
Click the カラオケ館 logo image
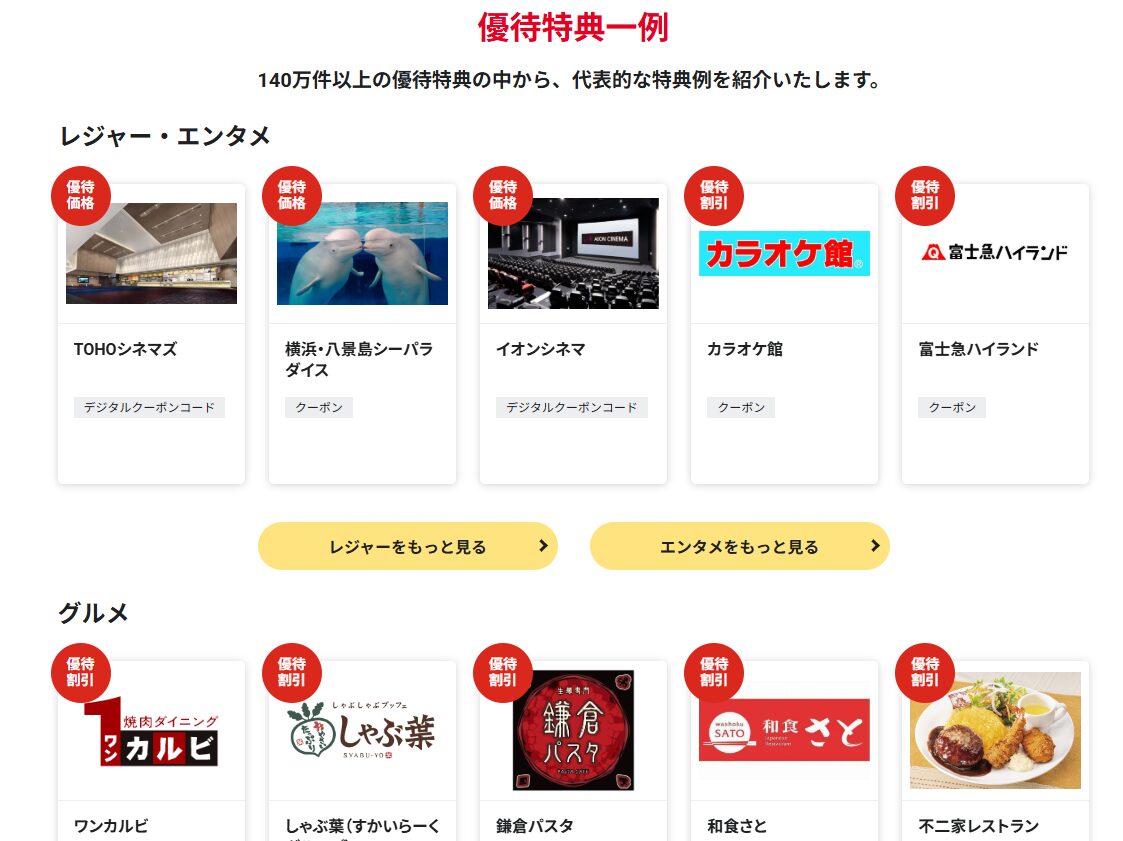pos(784,253)
